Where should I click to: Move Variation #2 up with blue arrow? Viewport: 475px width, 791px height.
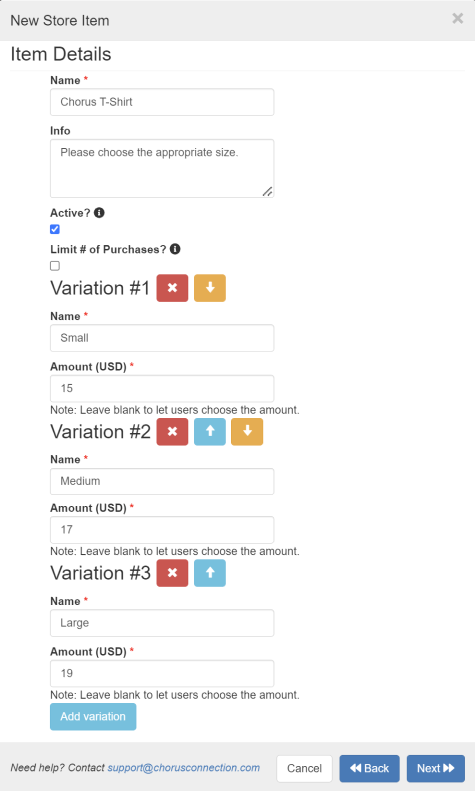210,432
